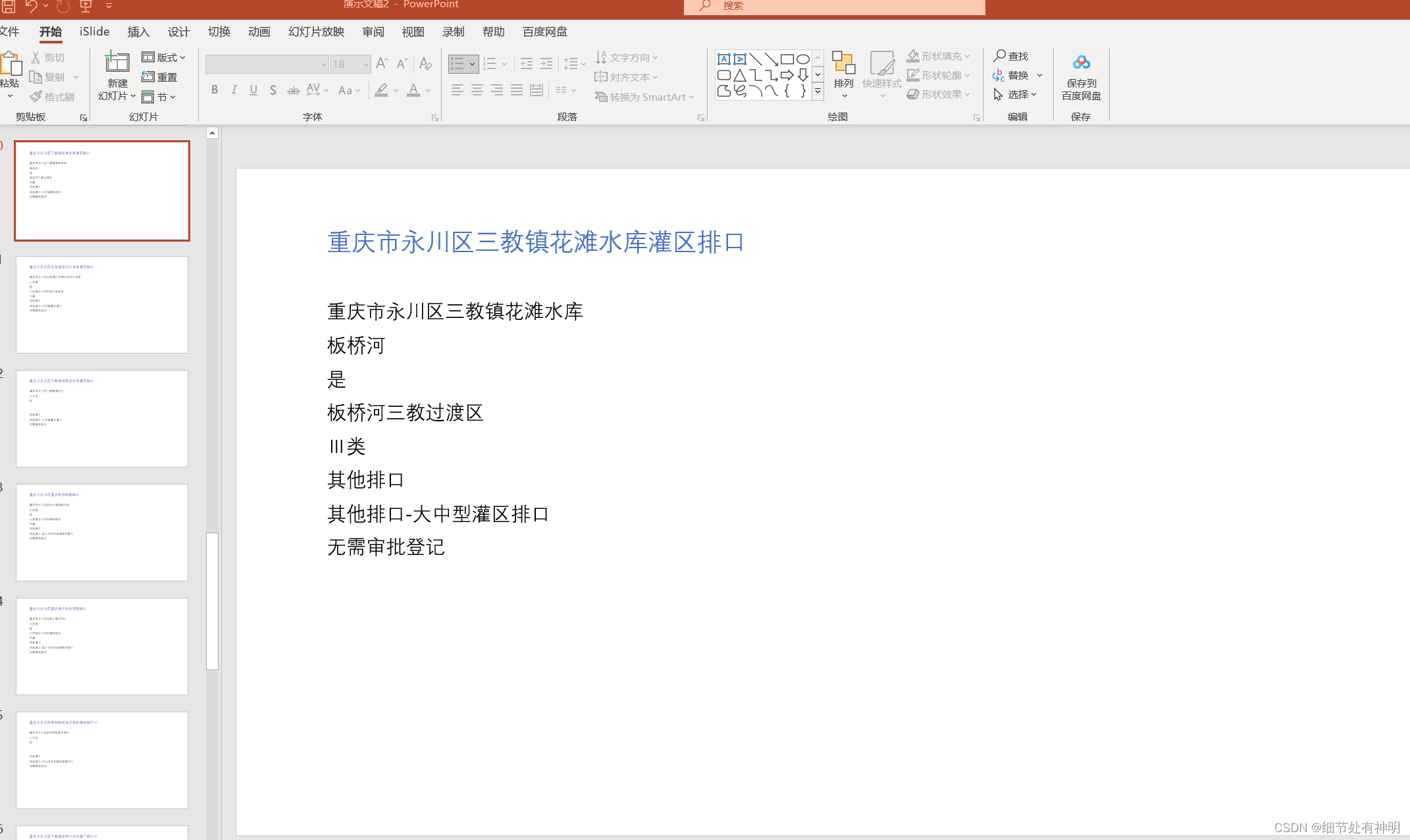Select the second slide thumbnail
Screen dimensions: 1410x840
pyautogui.click(x=102, y=304)
